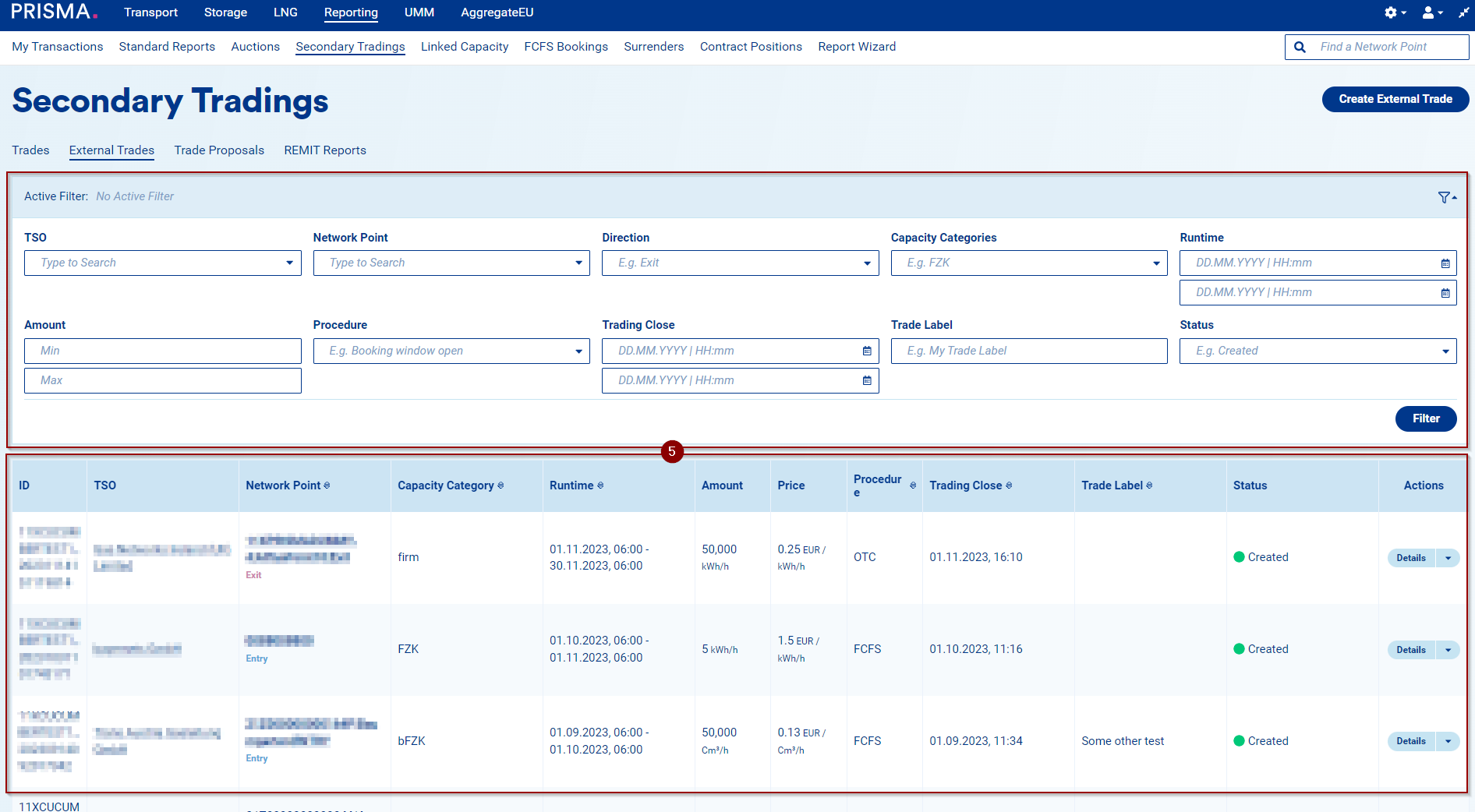Screen dimensions: 1475x812
Task: Open the Direction dropdown
Action: click(866, 263)
